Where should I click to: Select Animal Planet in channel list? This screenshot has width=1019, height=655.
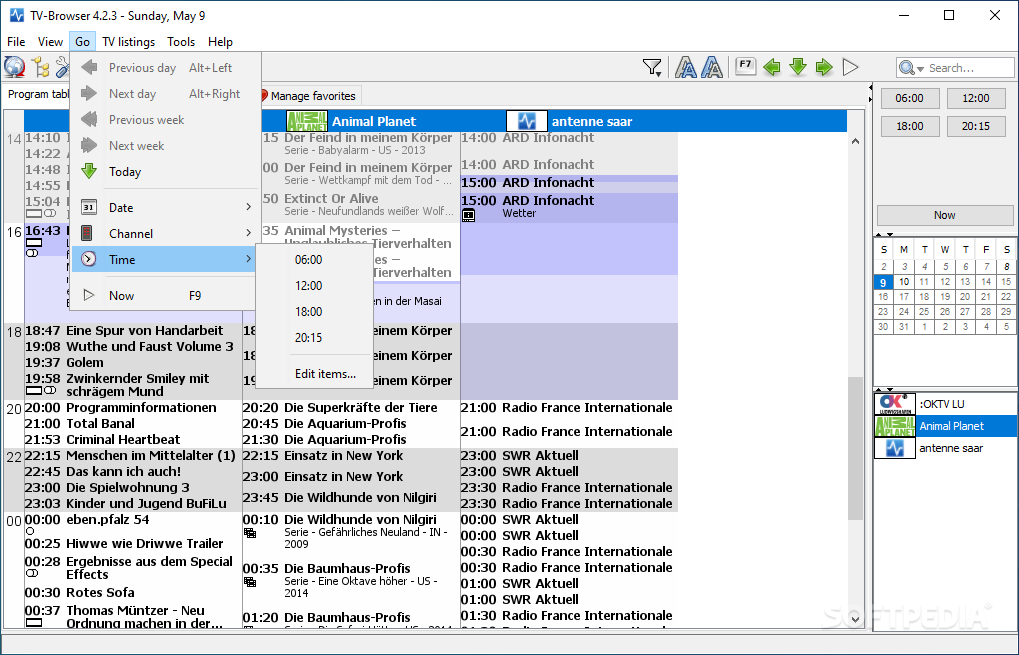point(946,426)
